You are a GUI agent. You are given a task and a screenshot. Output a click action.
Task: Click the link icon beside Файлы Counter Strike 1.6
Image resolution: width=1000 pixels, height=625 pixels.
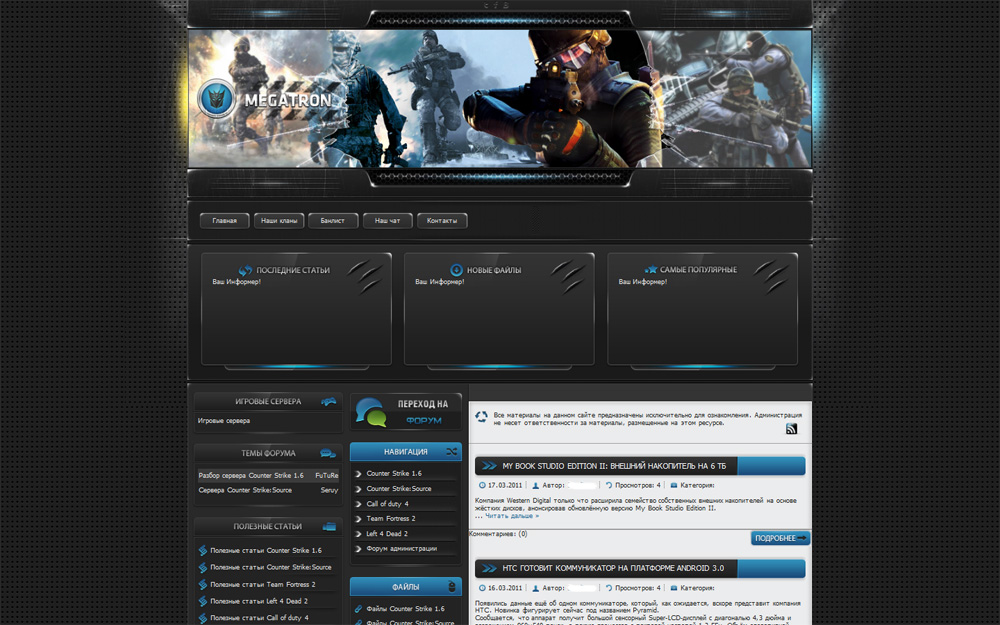pyautogui.click(x=358, y=608)
